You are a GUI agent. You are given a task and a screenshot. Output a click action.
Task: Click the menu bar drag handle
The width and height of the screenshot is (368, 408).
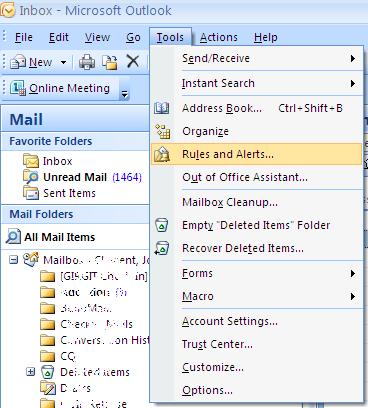(x=5, y=37)
